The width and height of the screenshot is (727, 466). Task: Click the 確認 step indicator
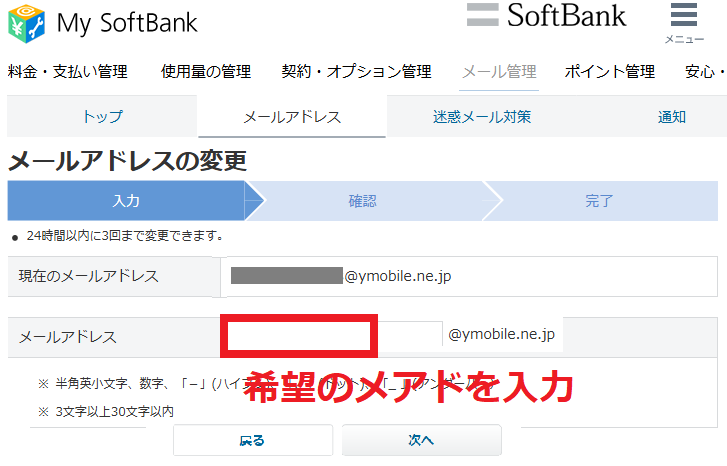point(363,201)
